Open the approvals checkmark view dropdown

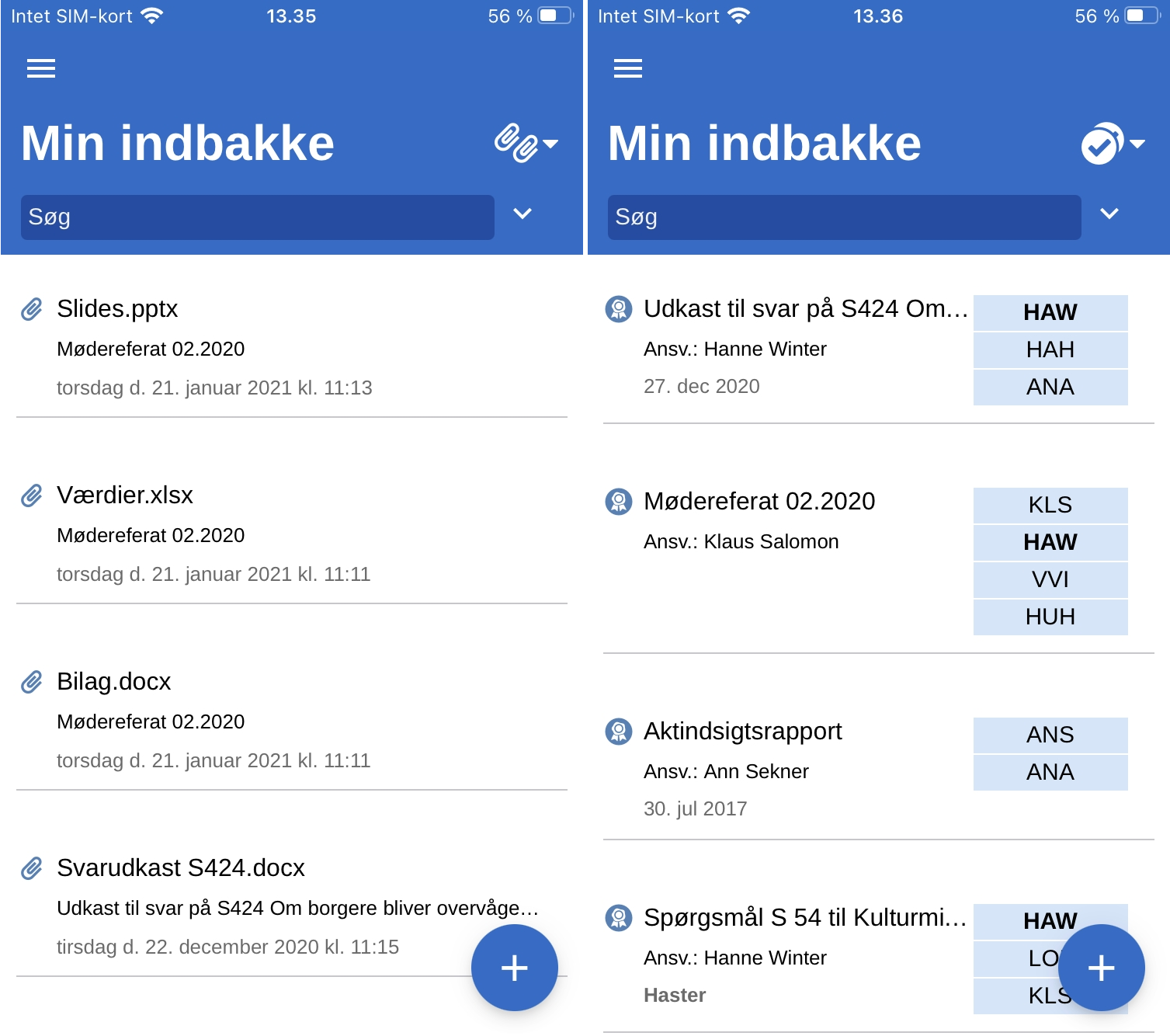tap(1113, 143)
